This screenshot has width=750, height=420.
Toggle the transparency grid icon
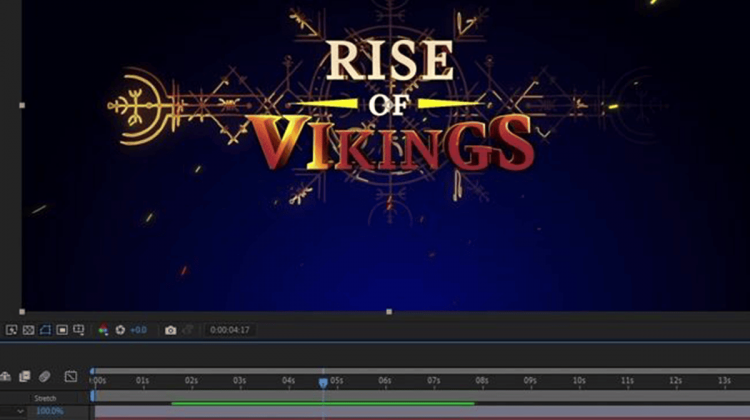click(28, 330)
